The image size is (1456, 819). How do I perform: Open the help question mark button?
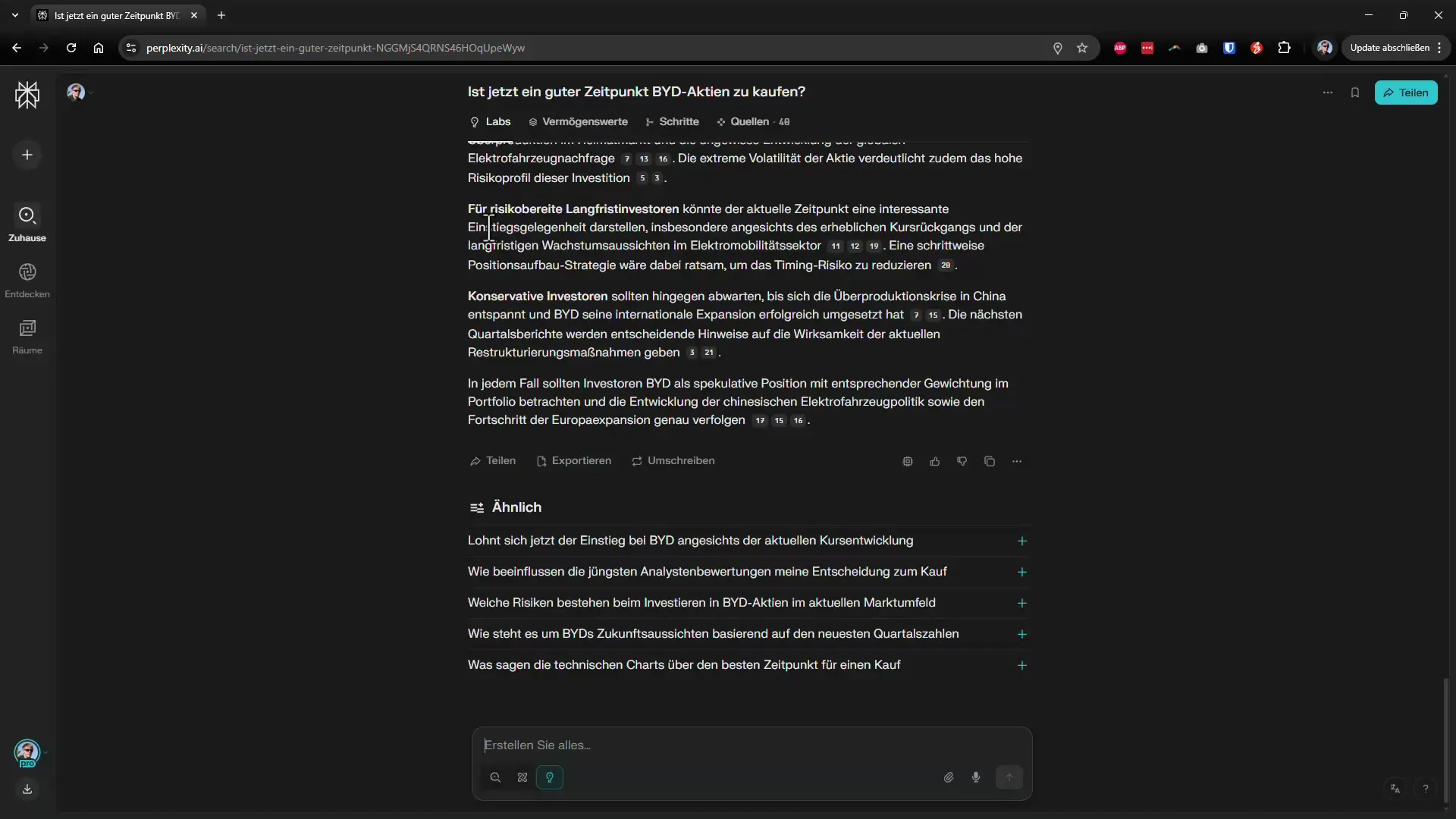tap(1426, 789)
